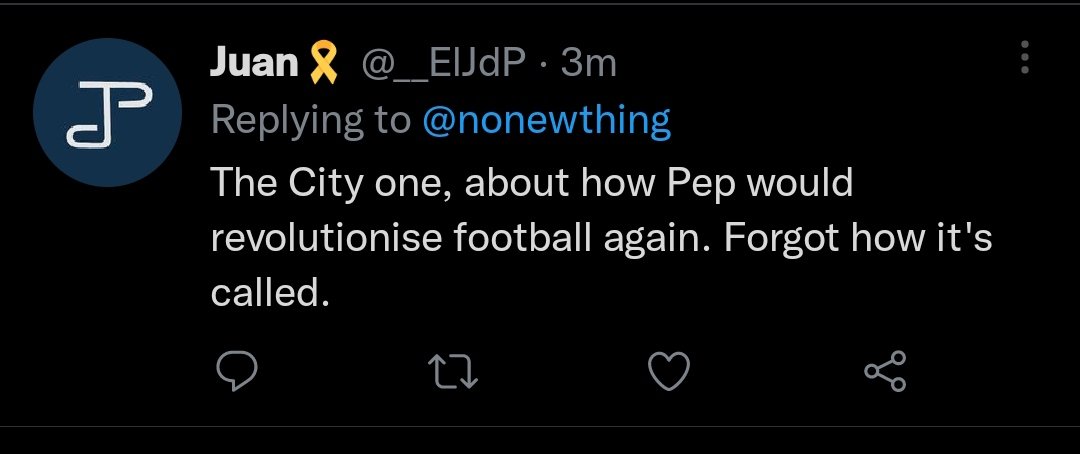1080x454 pixels.
Task: Retweet Juan's reply about Pep
Action: tap(452, 373)
